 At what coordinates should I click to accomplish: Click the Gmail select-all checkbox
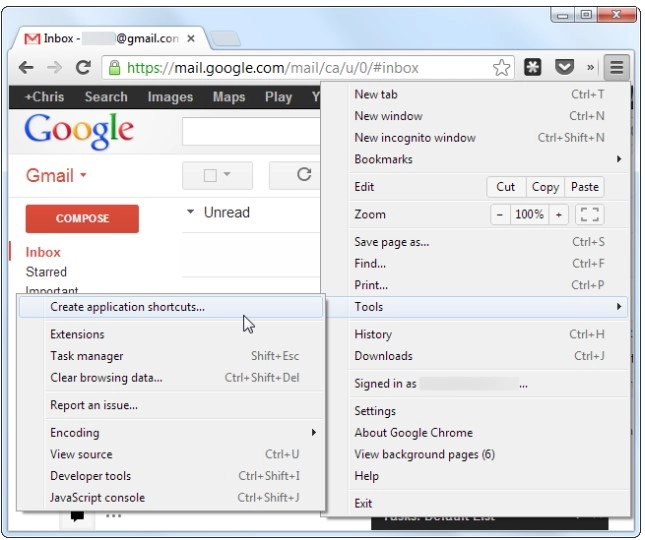pyautogui.click(x=210, y=176)
